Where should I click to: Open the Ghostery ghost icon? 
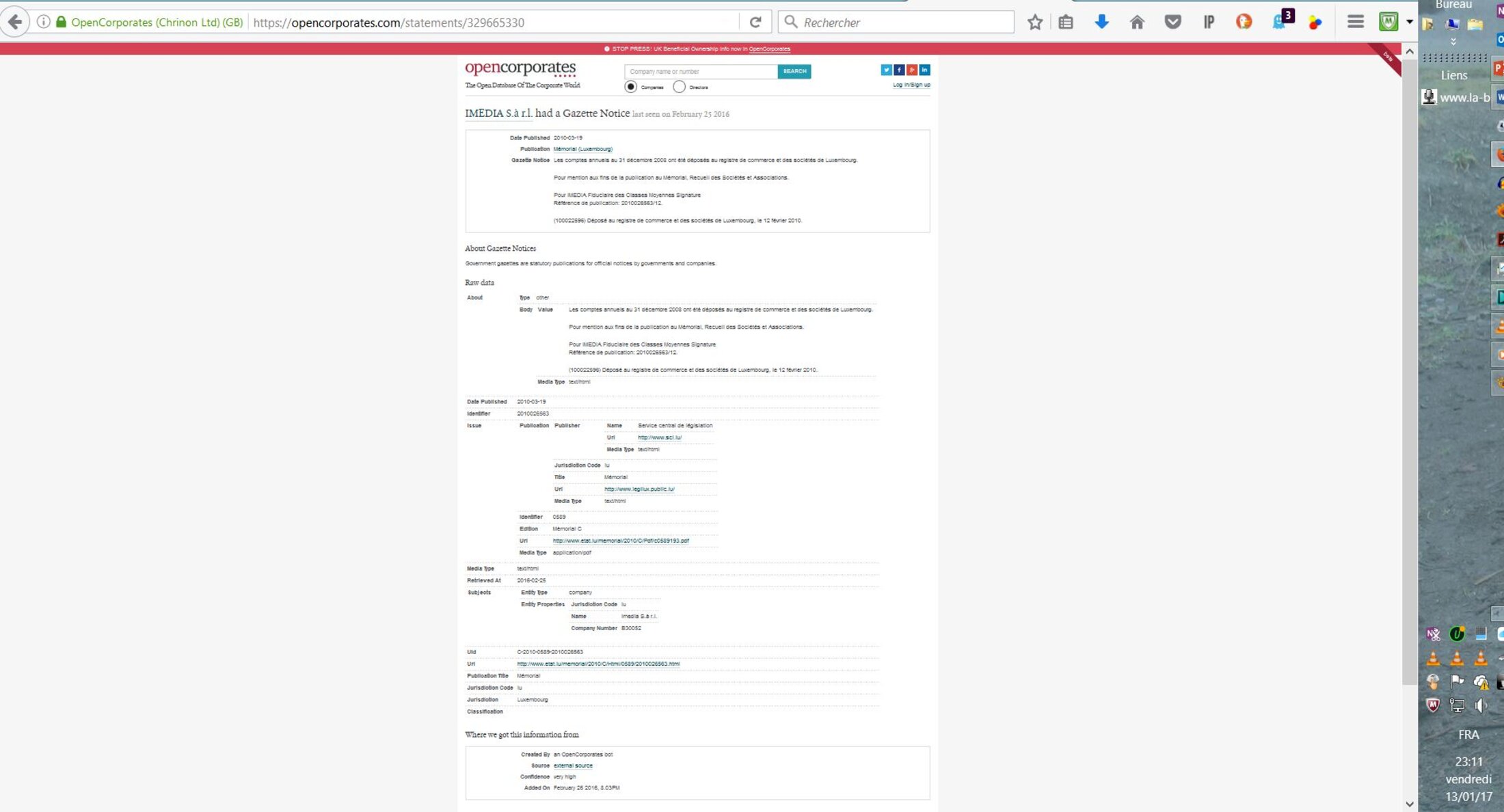pyautogui.click(x=1280, y=21)
